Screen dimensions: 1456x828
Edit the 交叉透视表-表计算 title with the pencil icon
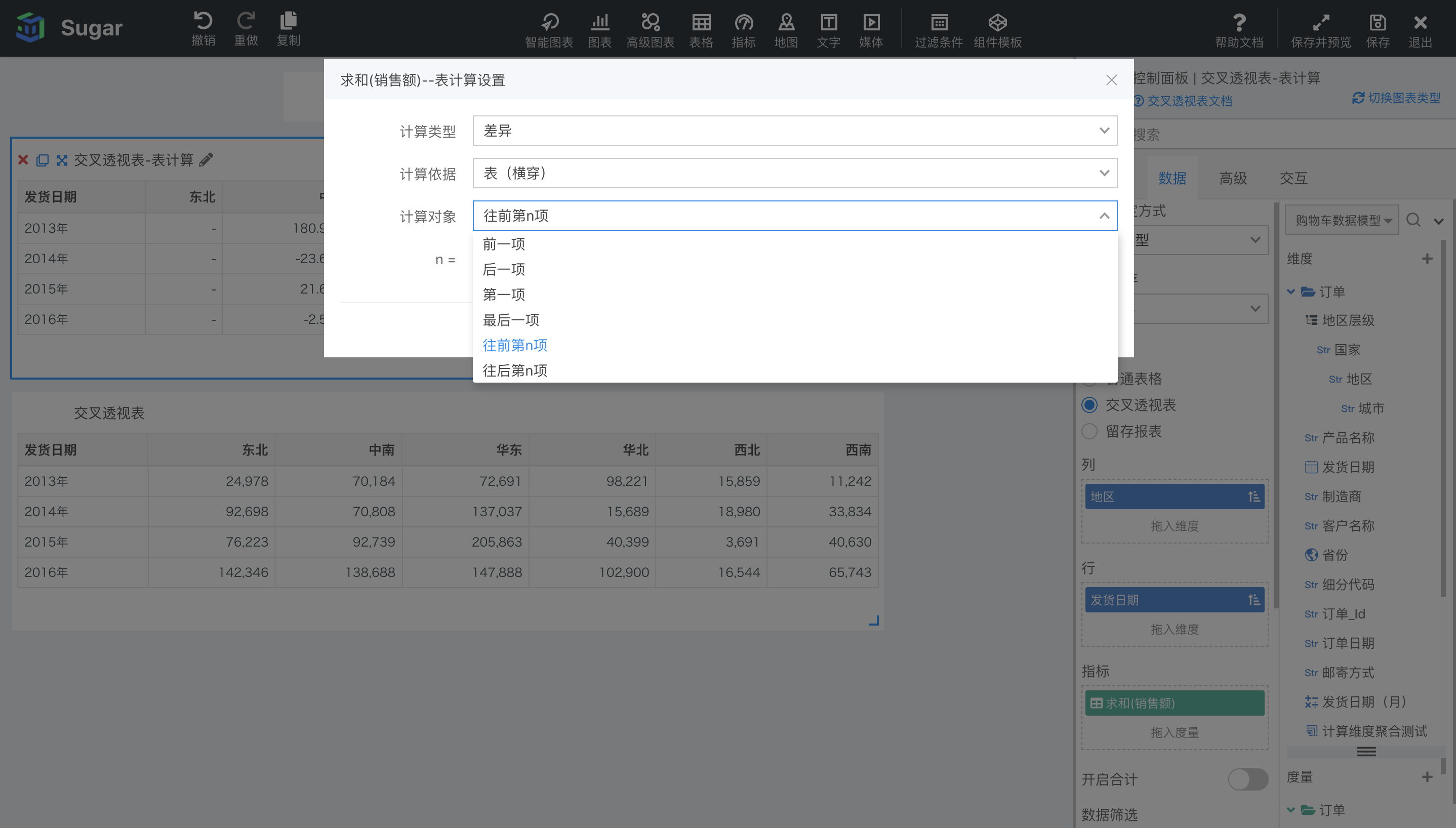[x=207, y=160]
